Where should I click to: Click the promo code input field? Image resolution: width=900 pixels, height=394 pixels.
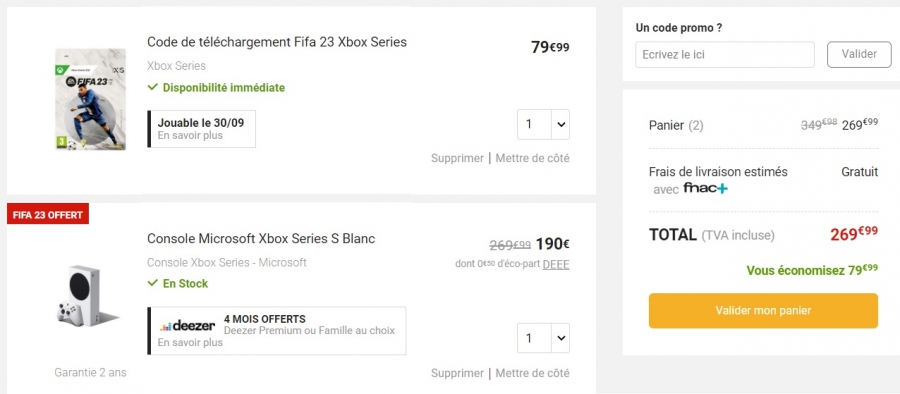click(x=725, y=55)
